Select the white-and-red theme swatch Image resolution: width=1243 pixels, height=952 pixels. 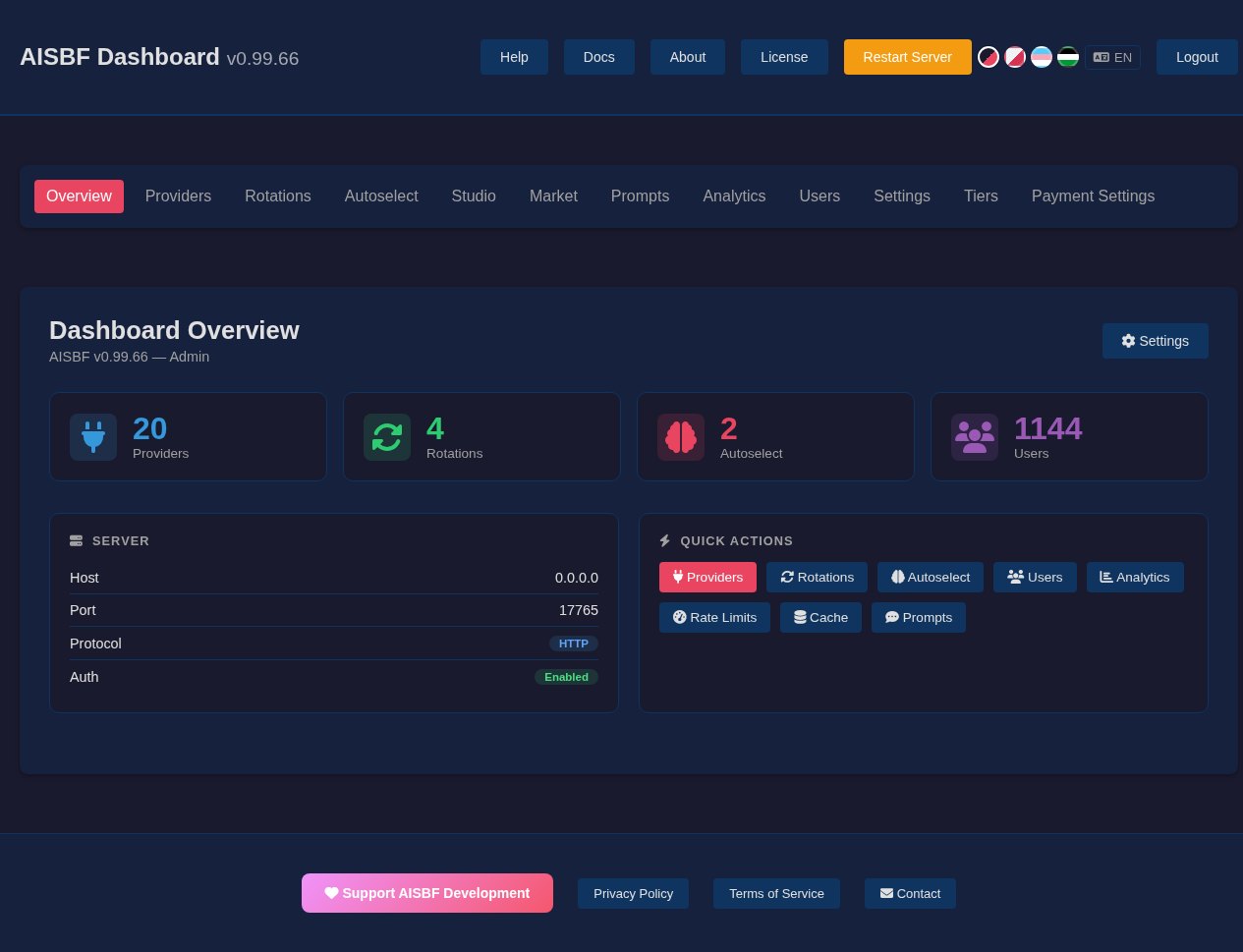click(x=1015, y=57)
